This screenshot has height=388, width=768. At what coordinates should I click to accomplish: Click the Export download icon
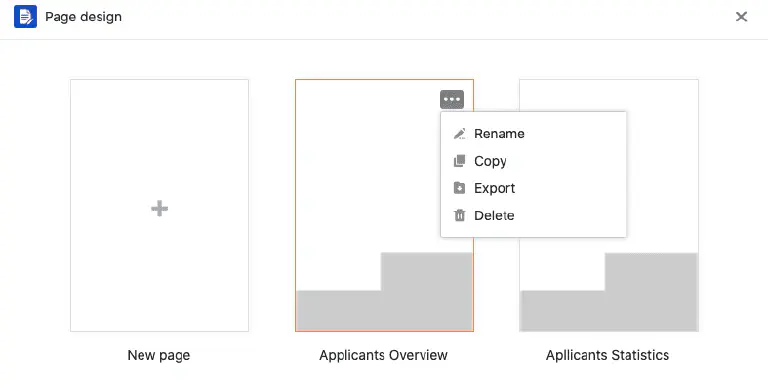(459, 188)
